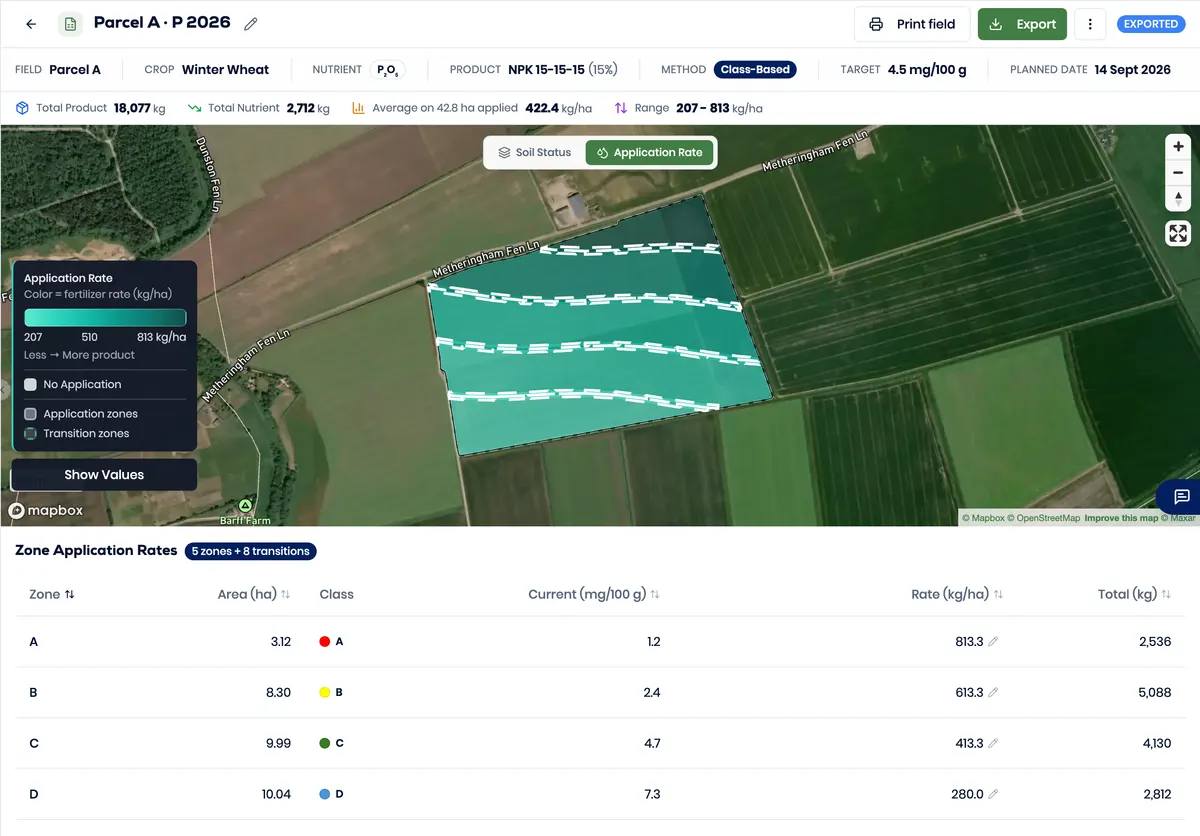Screen dimensions: 1200x836
Task: Click zone A total 2,536
Action: point(1155,642)
